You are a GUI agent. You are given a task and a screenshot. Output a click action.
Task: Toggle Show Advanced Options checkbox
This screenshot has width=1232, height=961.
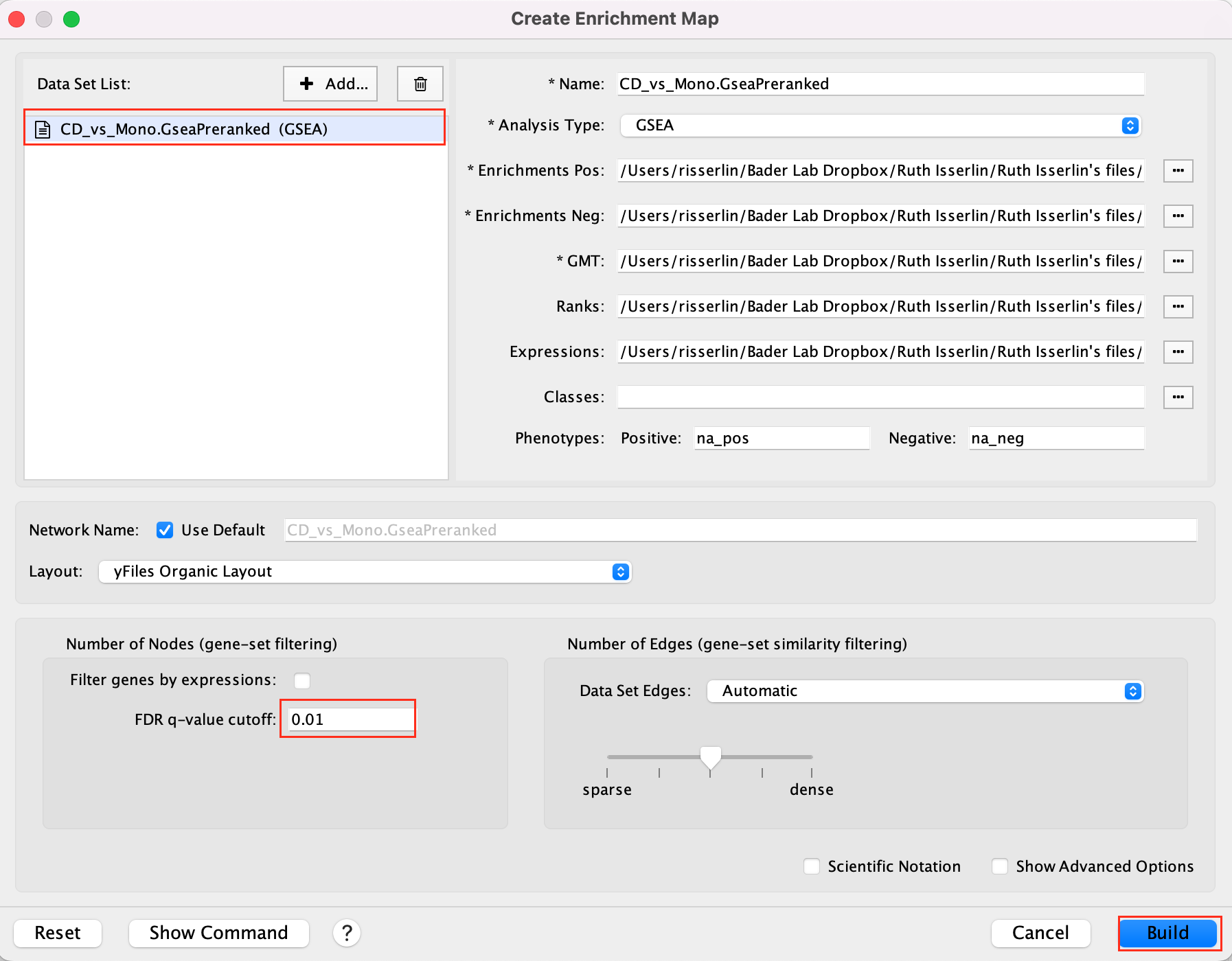pos(1000,866)
